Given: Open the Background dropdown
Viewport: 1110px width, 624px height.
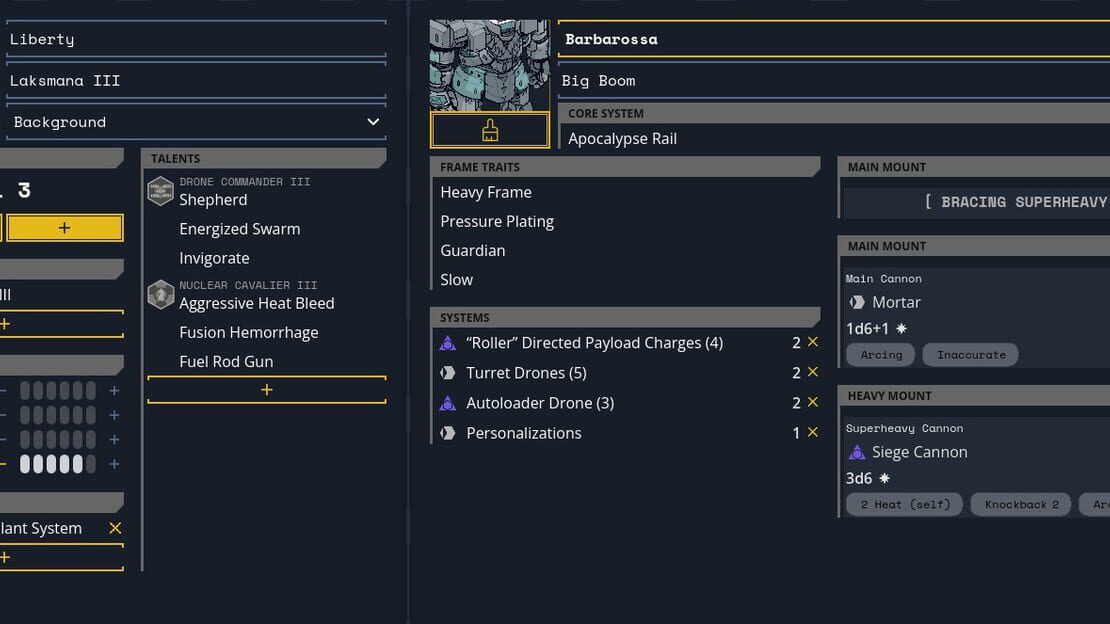Looking at the screenshot, I should [196, 122].
